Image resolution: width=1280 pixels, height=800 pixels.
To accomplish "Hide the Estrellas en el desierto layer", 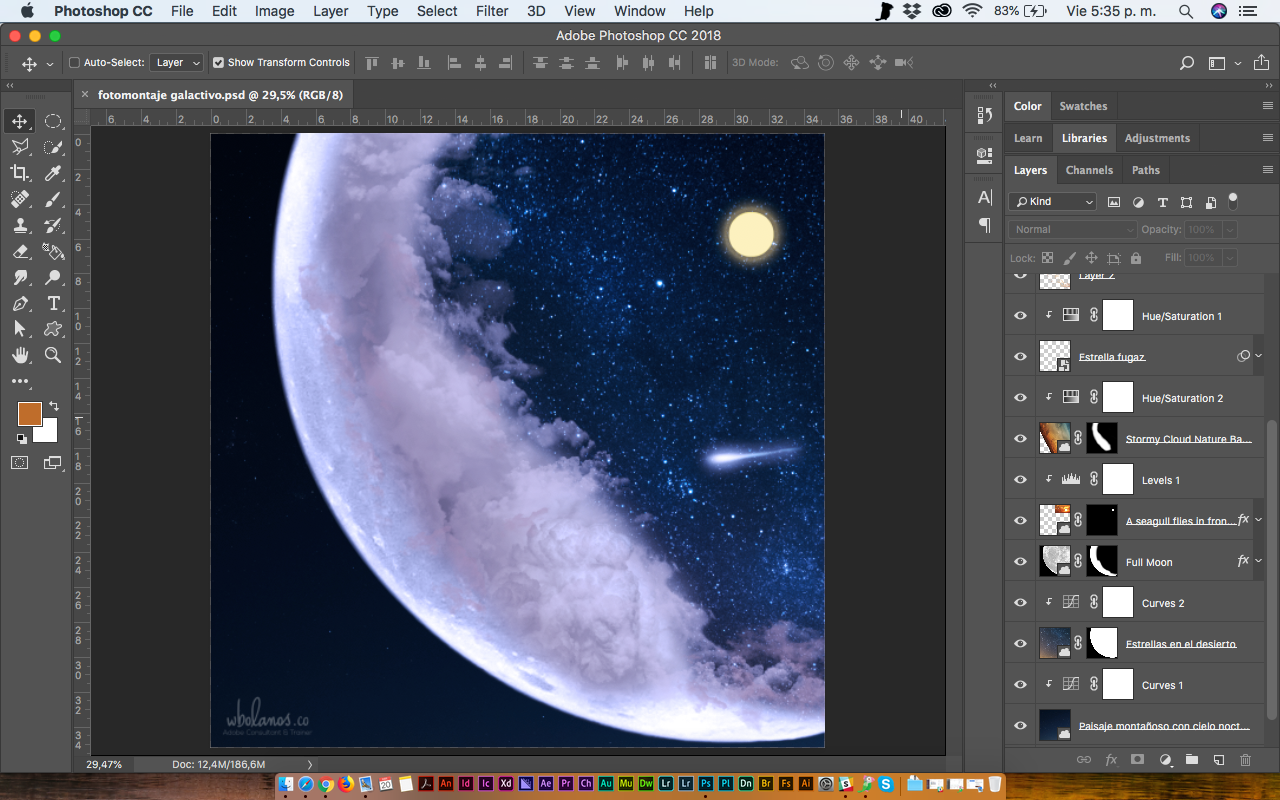I will 1020,644.
